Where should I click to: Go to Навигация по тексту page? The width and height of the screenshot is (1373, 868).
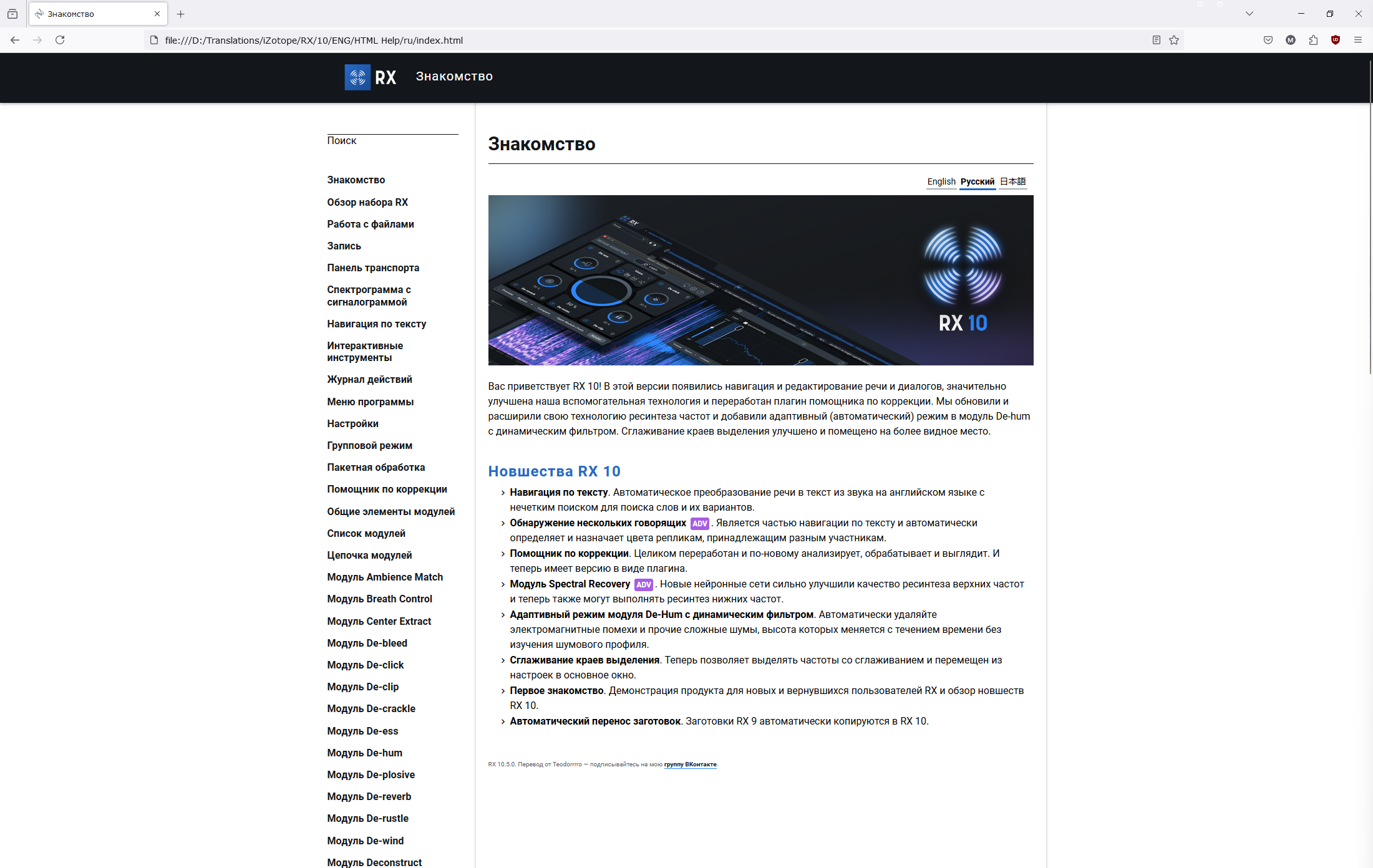[x=376, y=324]
